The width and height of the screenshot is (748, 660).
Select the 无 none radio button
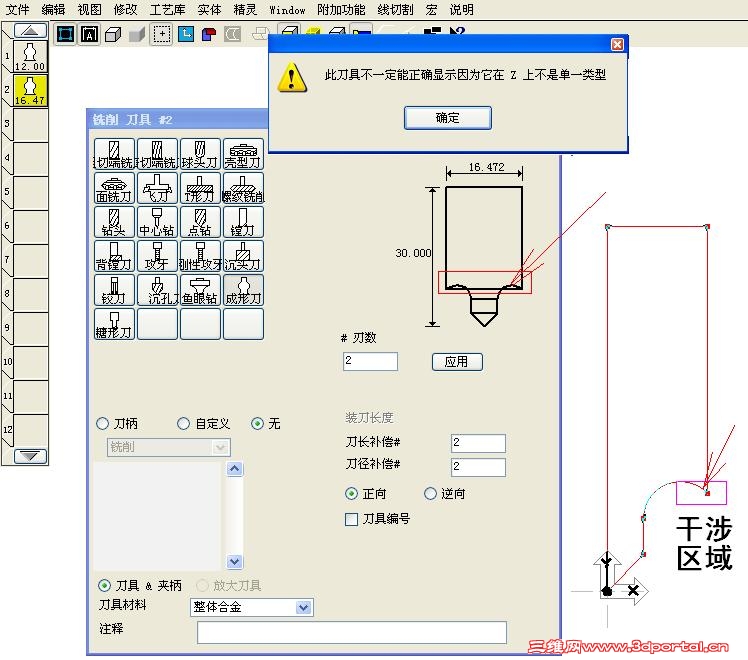tap(257, 423)
